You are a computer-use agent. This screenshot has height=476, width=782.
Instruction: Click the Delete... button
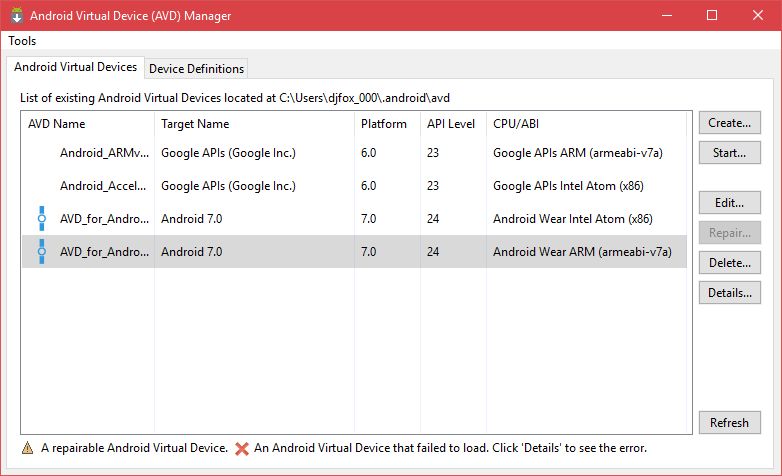click(730, 262)
